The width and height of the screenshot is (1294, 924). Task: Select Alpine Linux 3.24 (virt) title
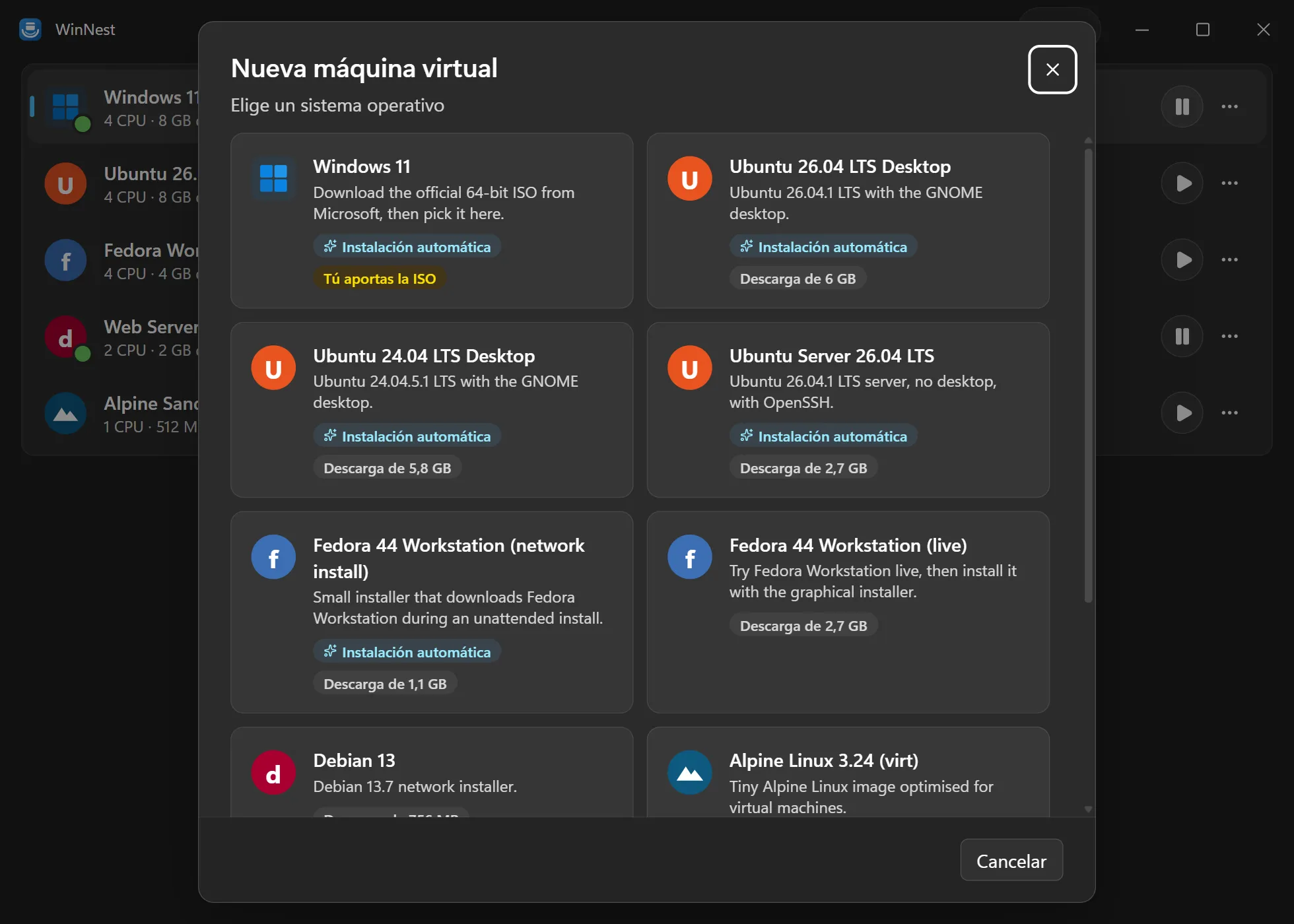pos(824,760)
